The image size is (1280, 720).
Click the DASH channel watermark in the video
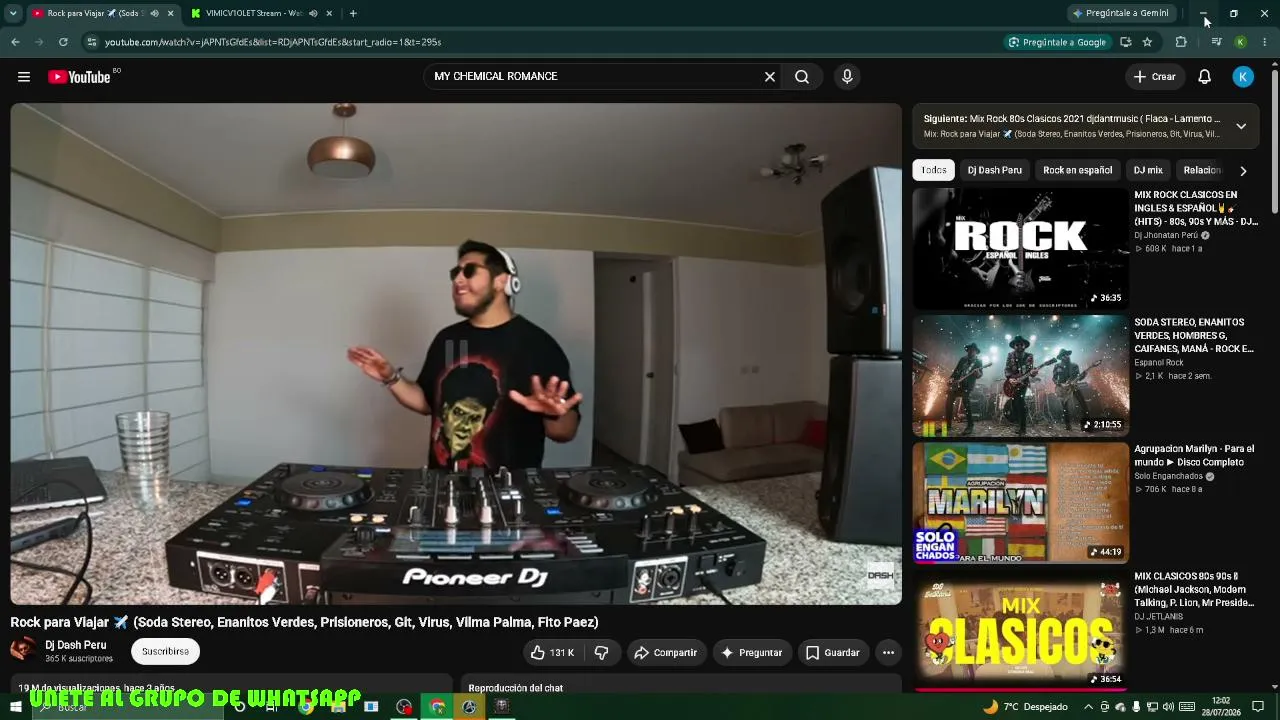880,575
